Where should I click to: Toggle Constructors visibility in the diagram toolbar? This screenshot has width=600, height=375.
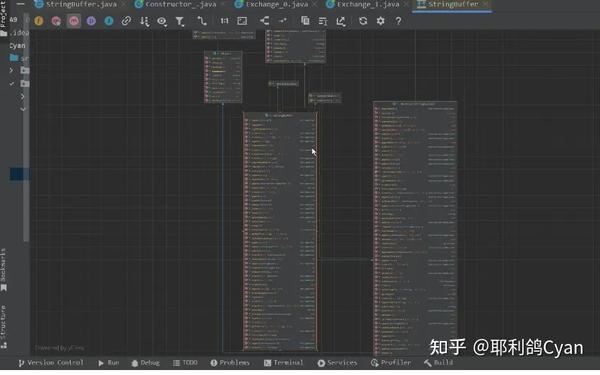pyautogui.click(x=56, y=21)
